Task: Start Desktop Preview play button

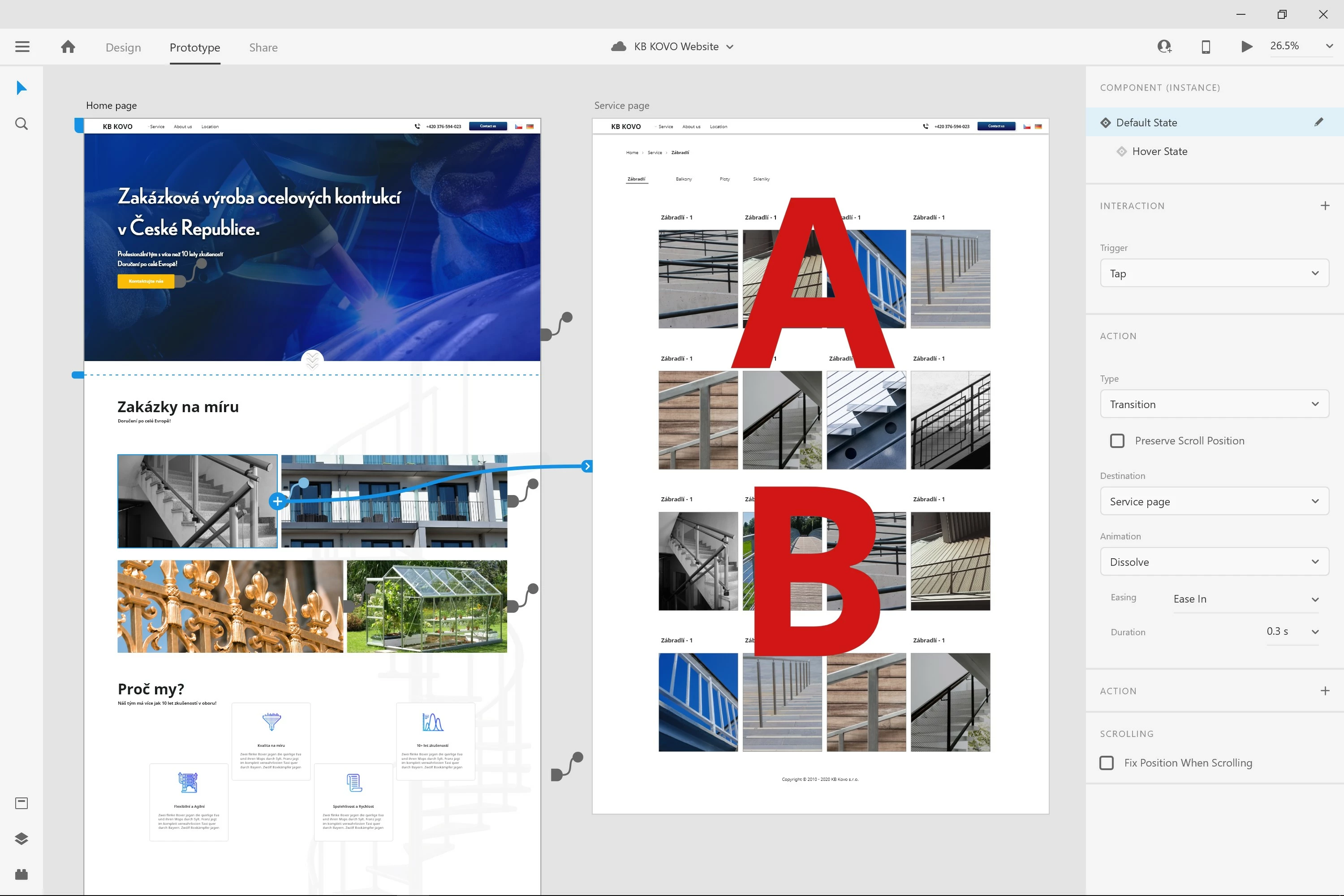Action: point(1246,47)
